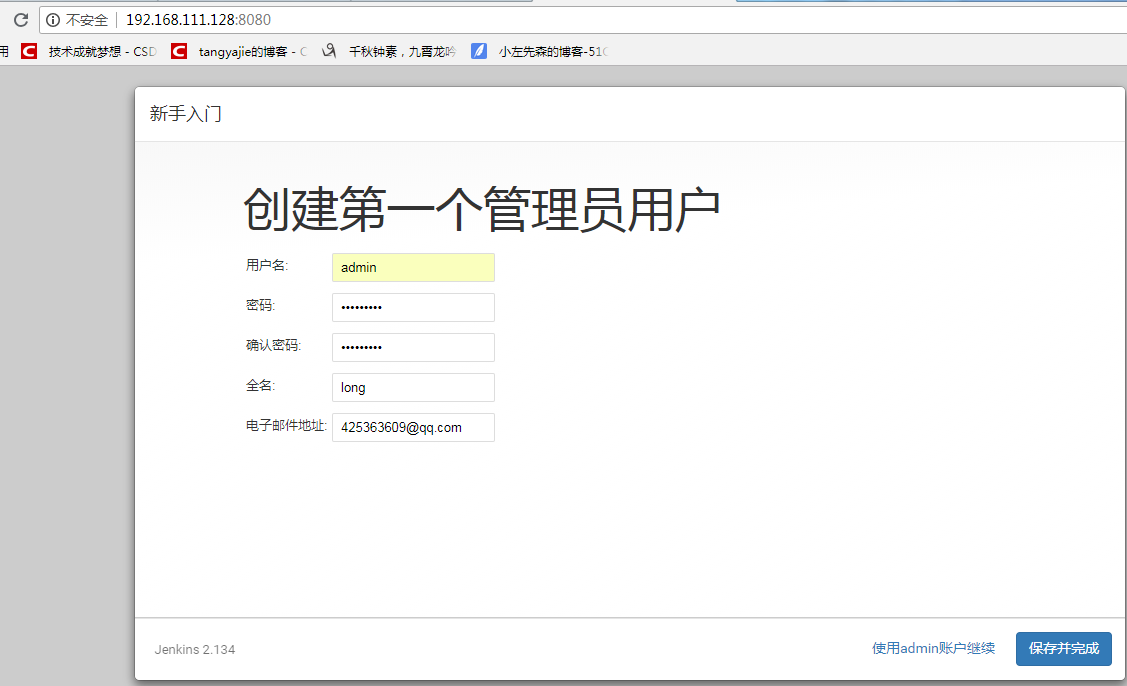The width and height of the screenshot is (1127, 686).
Task: Click the 全名 field containing long
Action: [413, 388]
